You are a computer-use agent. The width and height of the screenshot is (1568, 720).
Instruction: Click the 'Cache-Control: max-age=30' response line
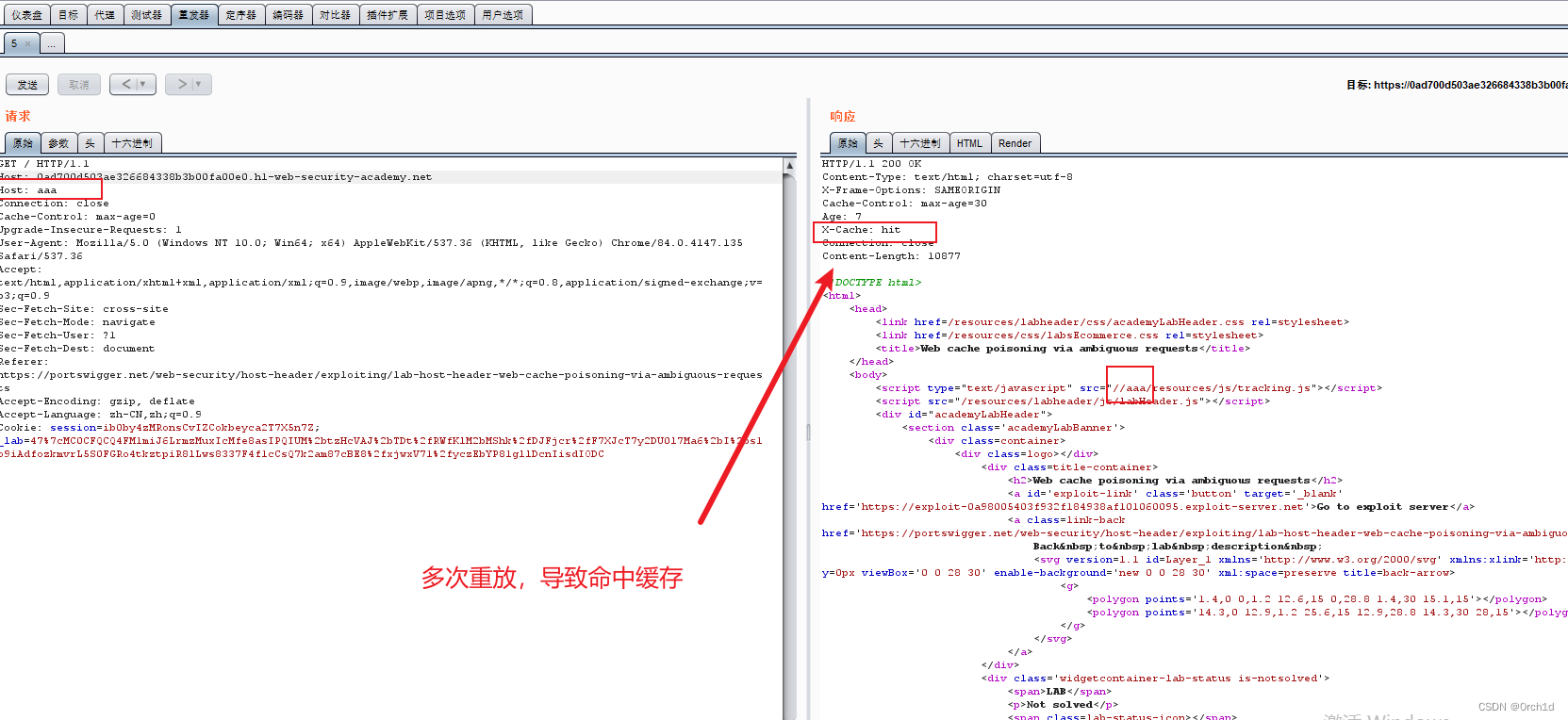[905, 204]
